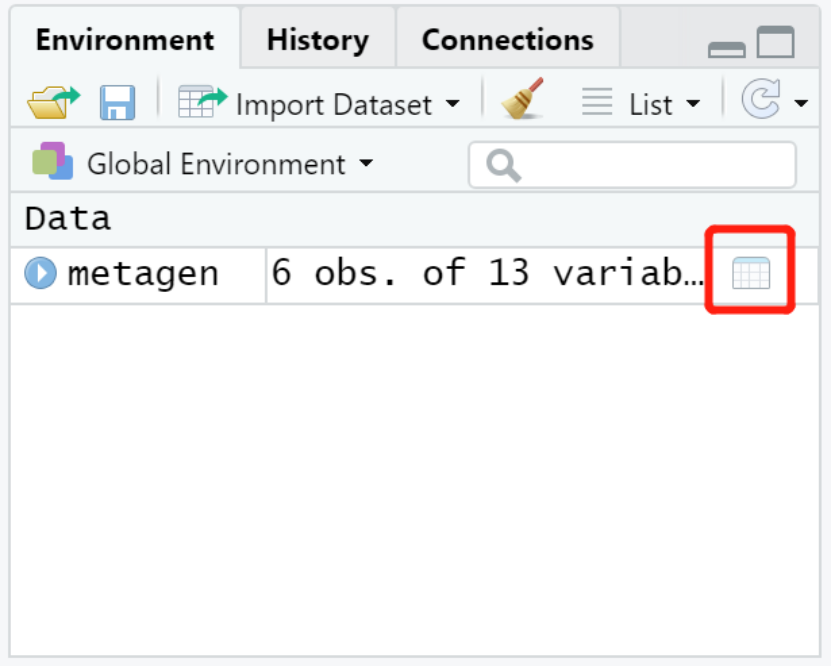831x666 pixels.
Task: Open metagen in the data viewer grid icon
Action: tap(751, 272)
